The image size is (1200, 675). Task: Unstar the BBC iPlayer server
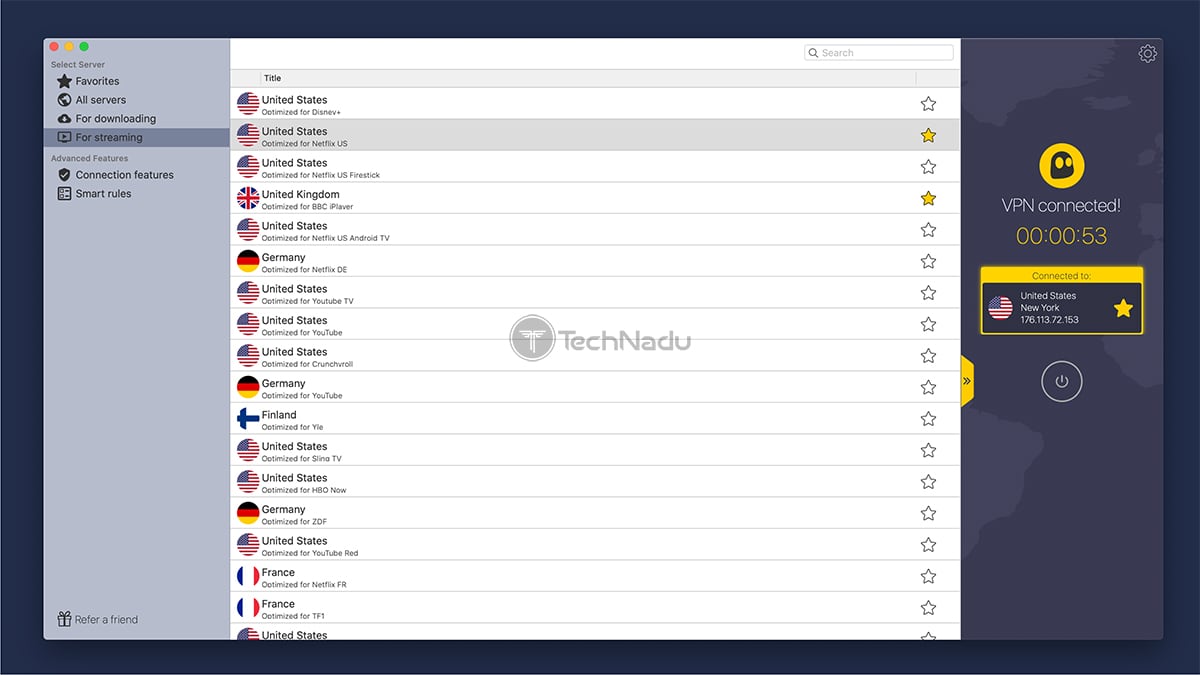tap(928, 198)
